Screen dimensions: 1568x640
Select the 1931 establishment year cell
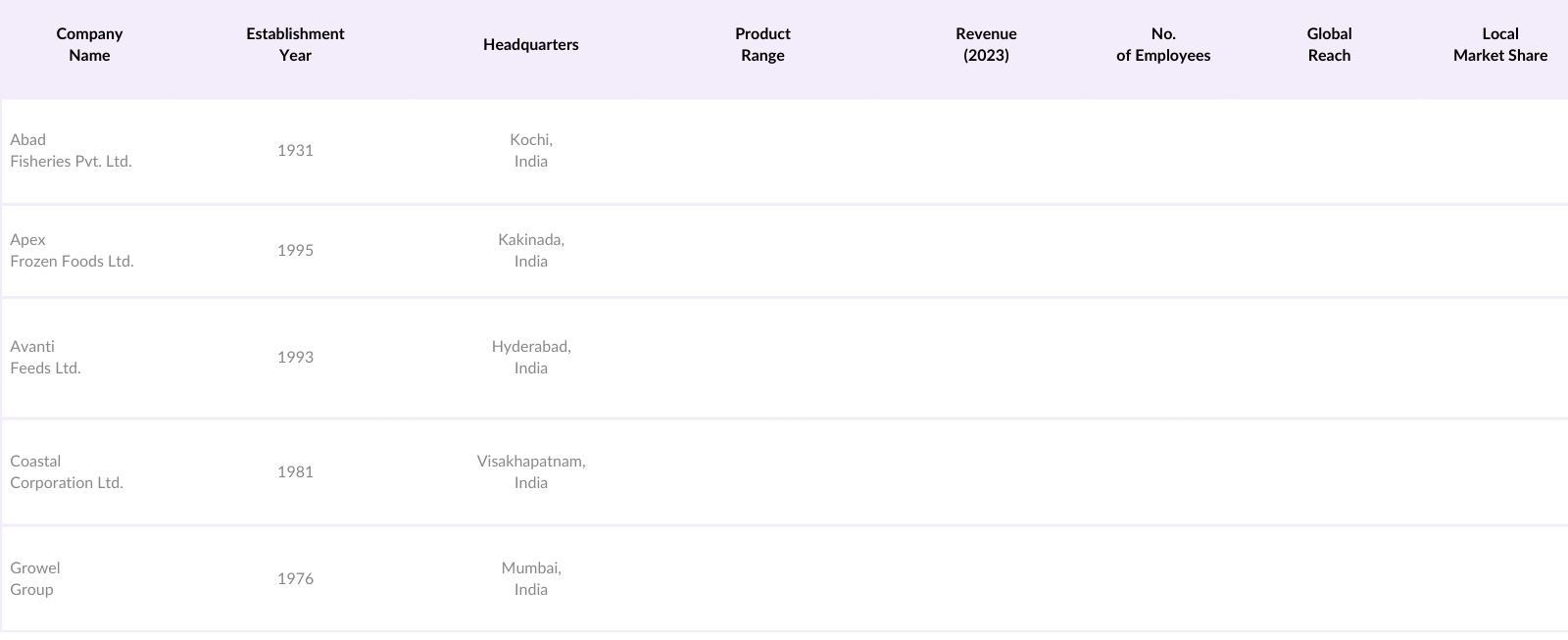point(295,151)
